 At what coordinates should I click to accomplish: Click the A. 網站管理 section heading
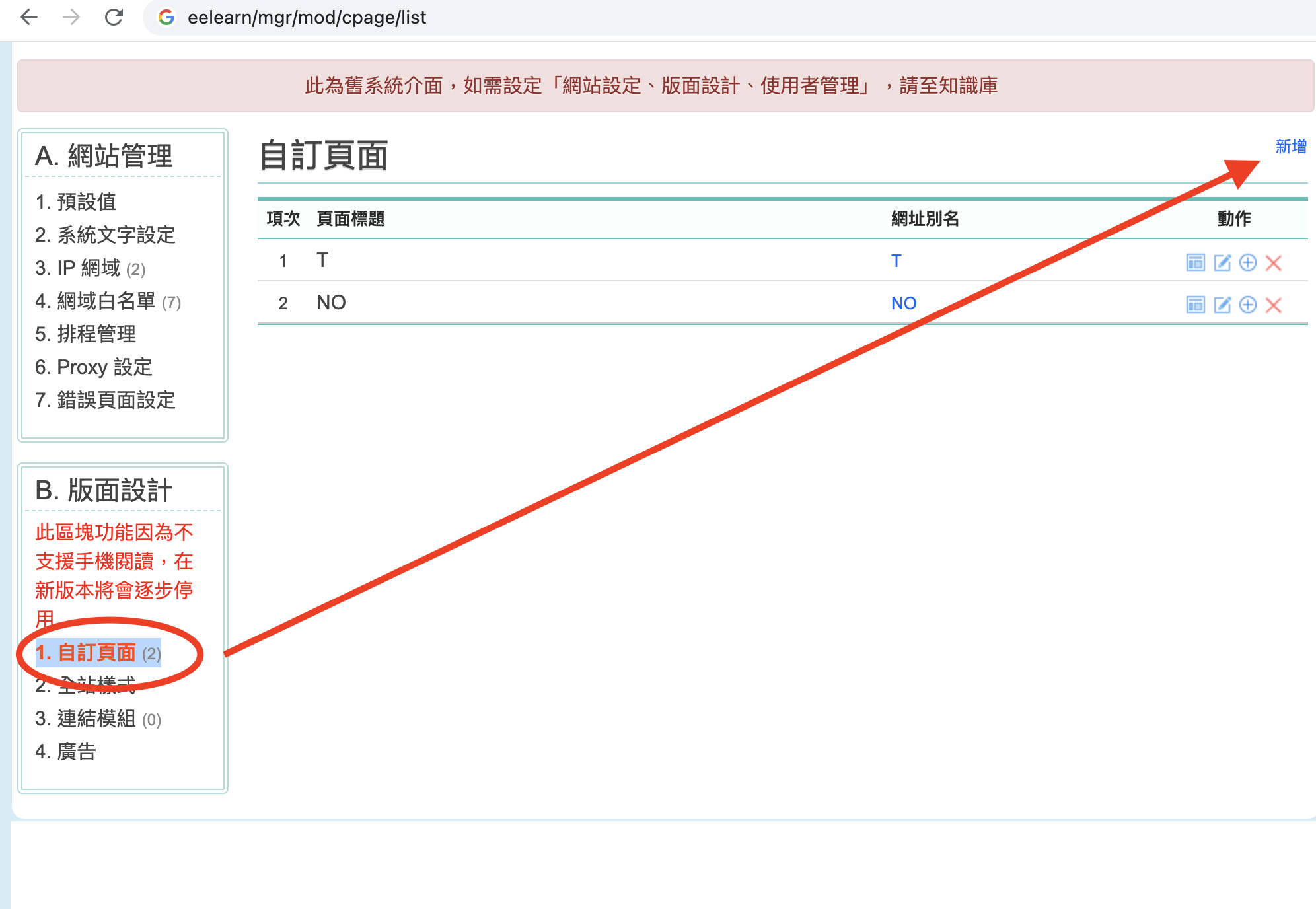(104, 156)
